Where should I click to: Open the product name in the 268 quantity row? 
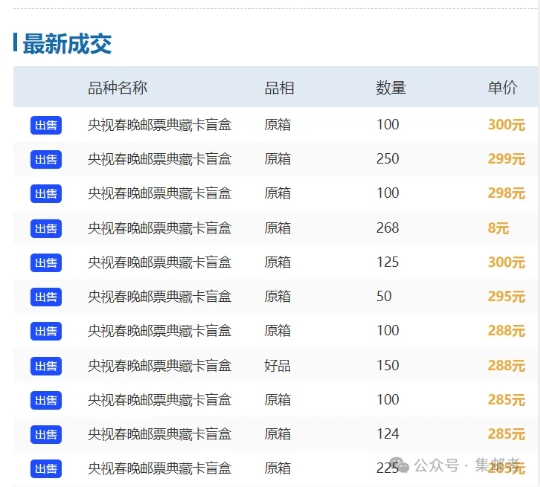pos(159,228)
